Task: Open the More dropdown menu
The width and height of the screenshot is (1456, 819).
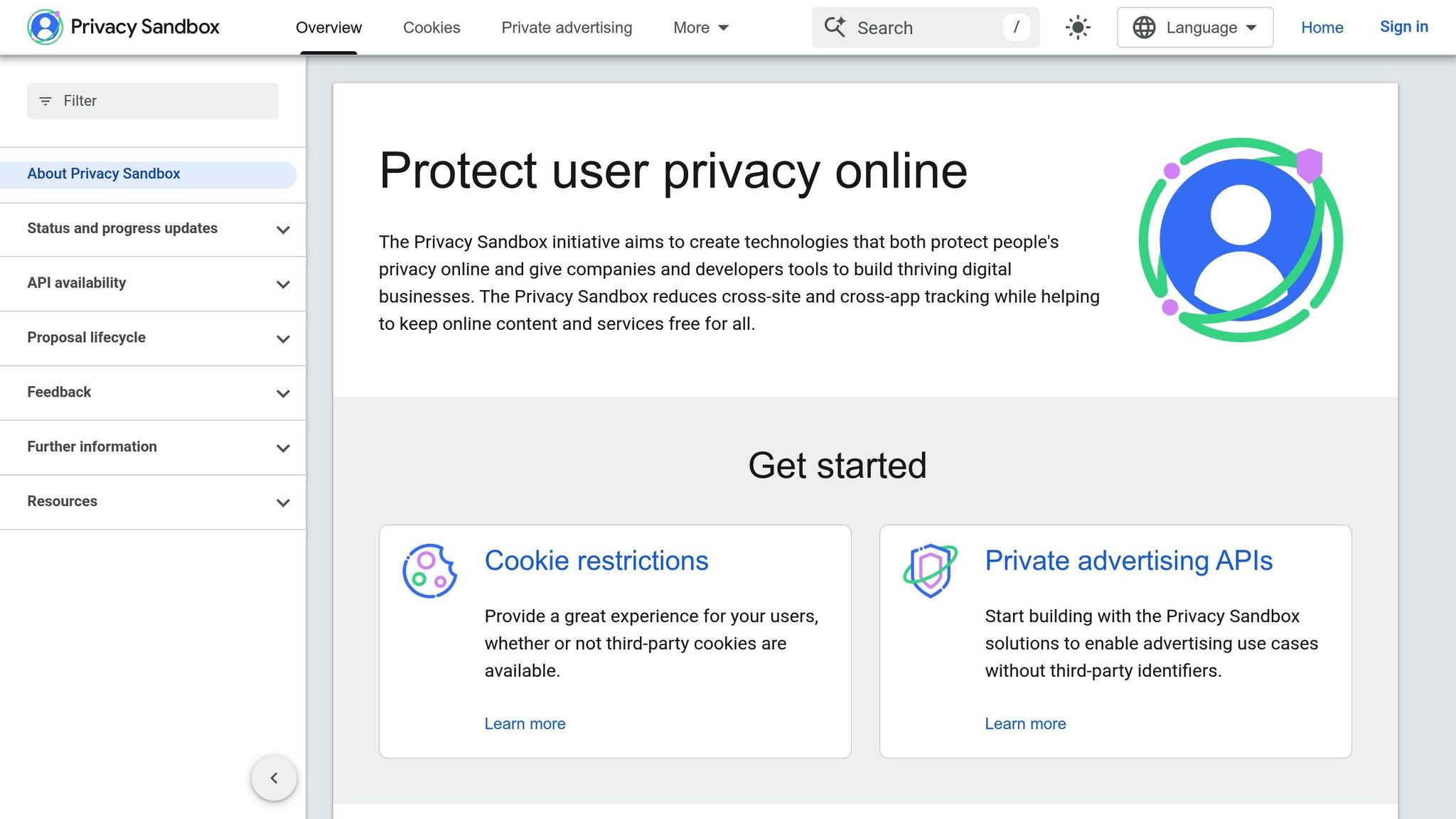Action: tap(701, 28)
